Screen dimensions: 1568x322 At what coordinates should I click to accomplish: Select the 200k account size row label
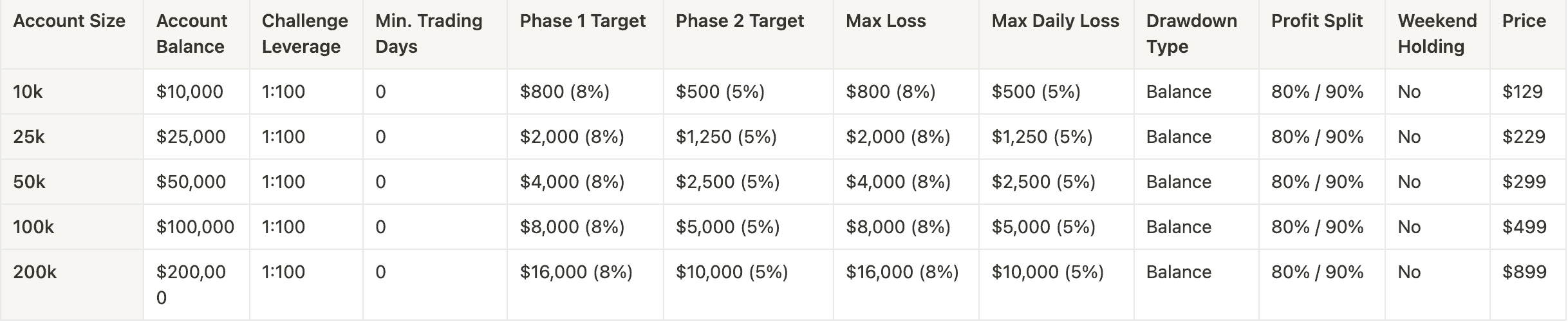click(35, 272)
